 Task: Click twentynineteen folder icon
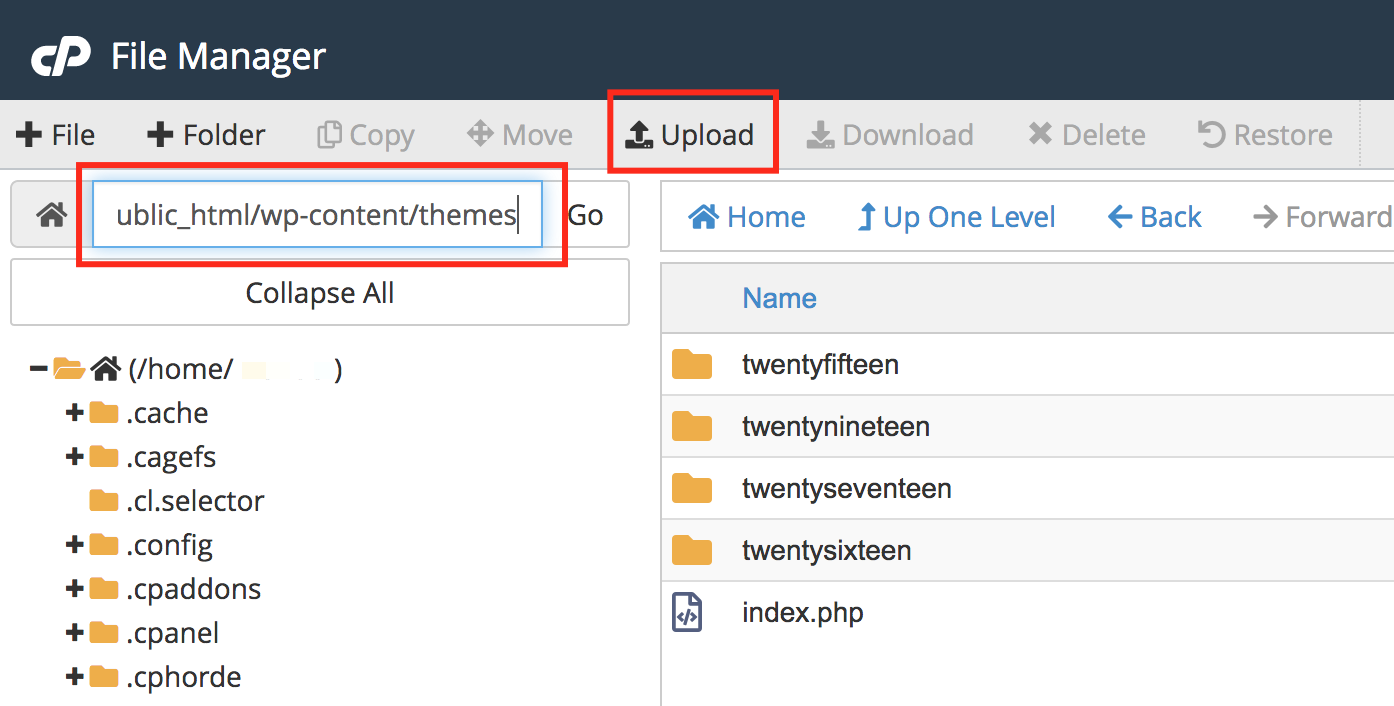tap(692, 426)
